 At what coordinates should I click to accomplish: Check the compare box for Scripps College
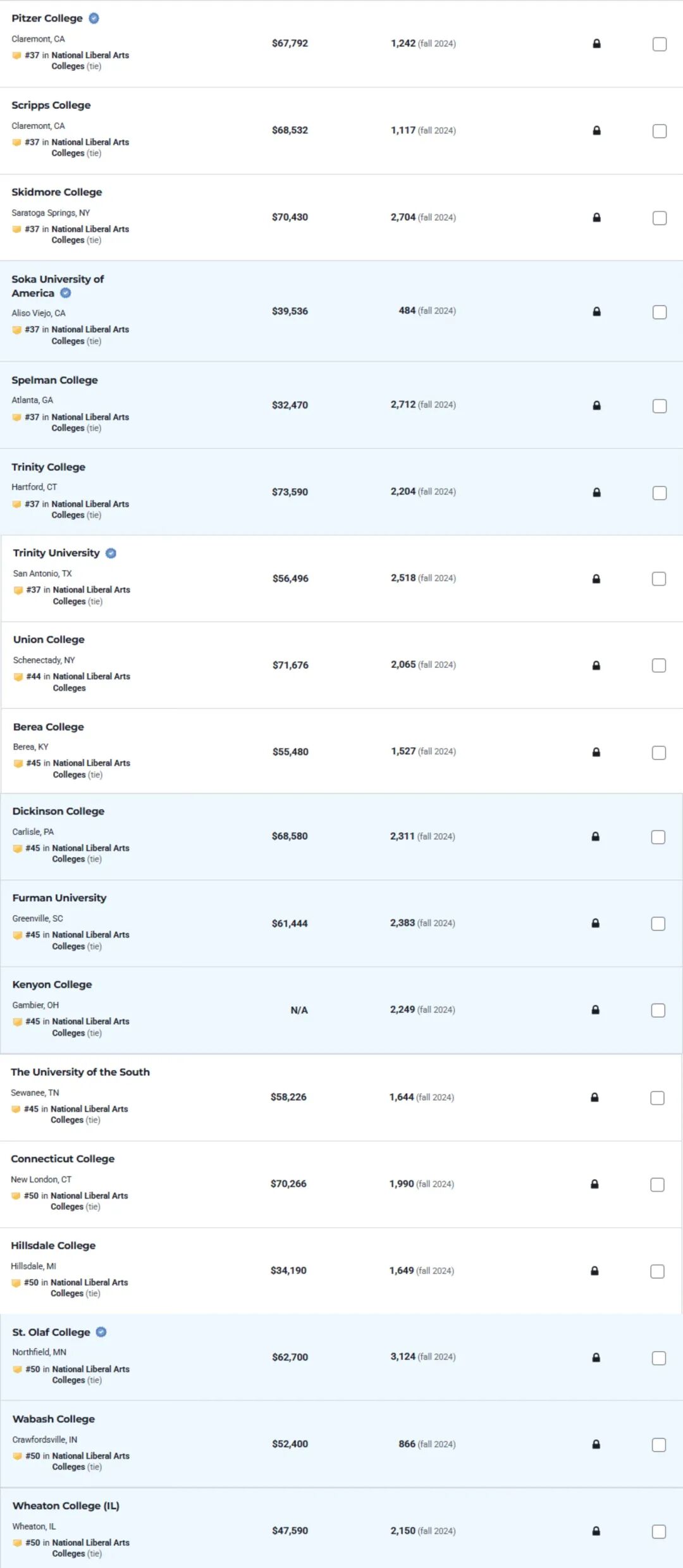[660, 131]
